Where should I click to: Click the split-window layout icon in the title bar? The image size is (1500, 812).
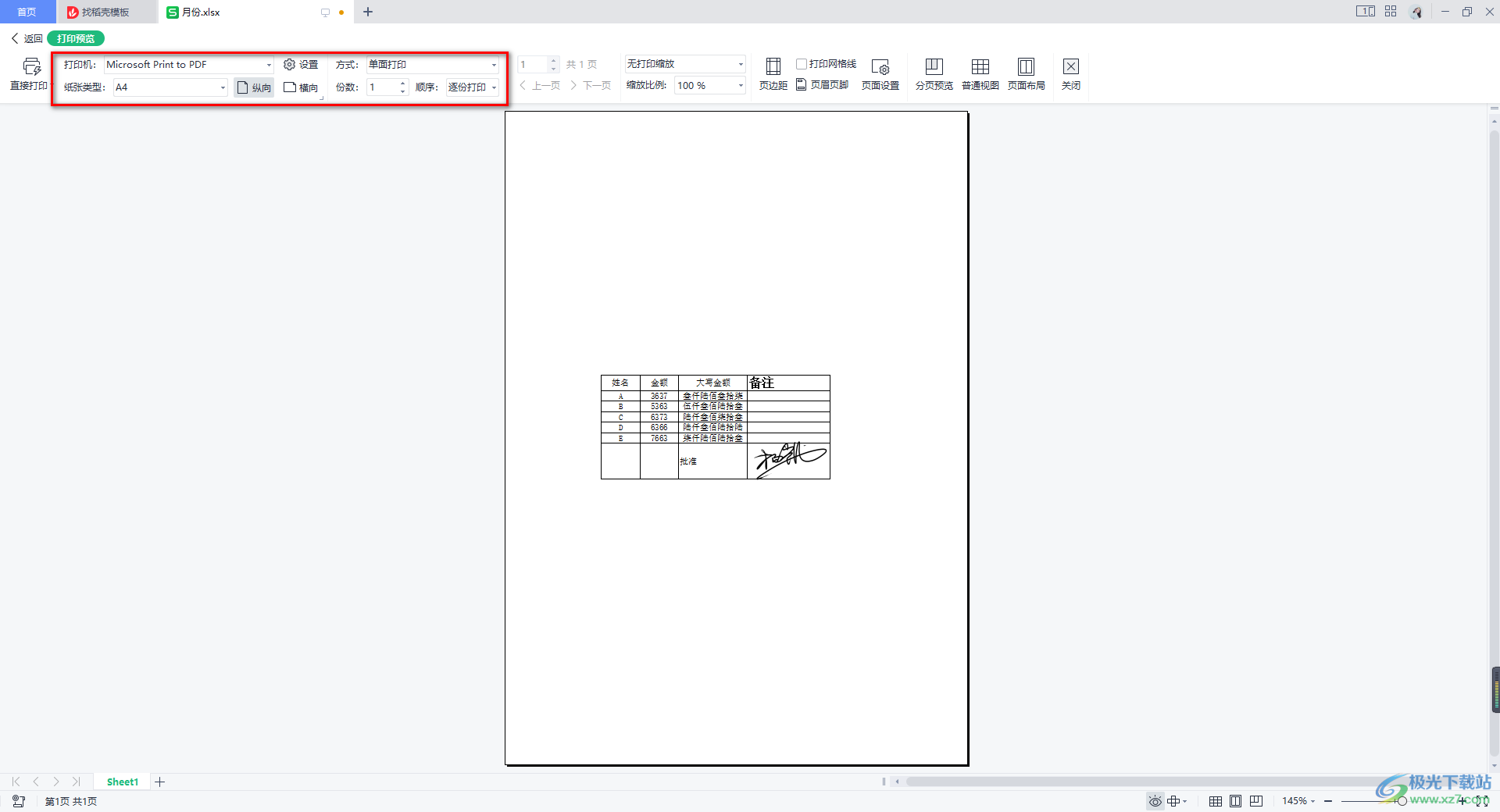[1366, 12]
